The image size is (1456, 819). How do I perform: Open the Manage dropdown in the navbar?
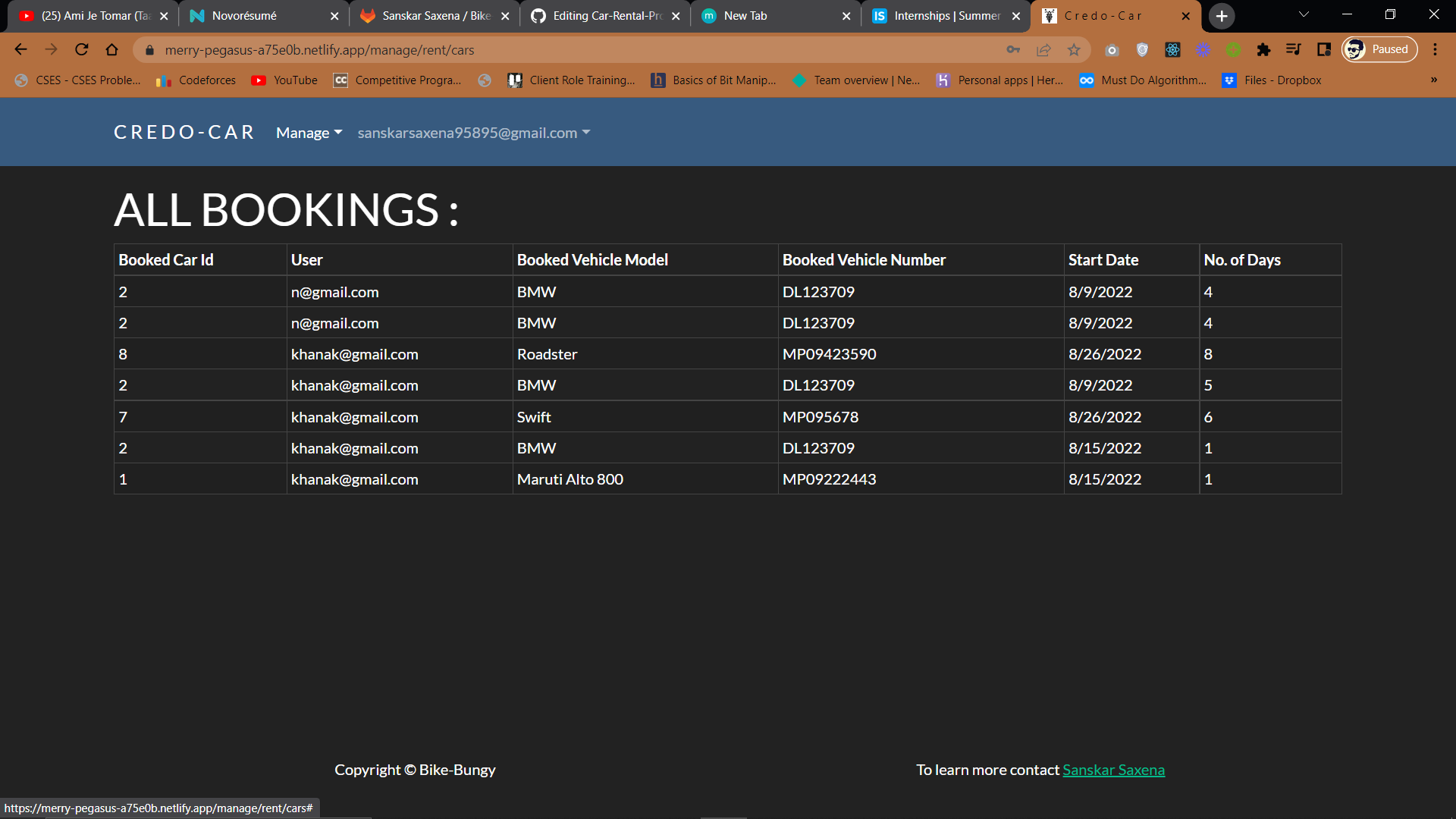(307, 132)
